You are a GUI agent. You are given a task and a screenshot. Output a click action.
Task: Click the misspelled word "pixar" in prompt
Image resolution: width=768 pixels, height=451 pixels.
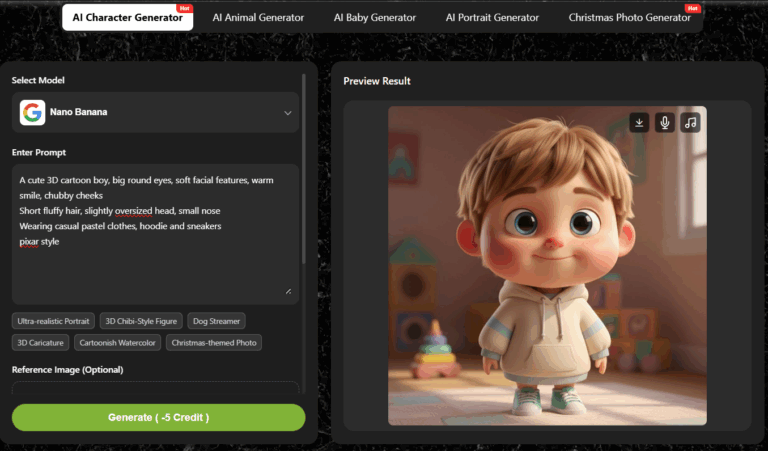coord(29,241)
